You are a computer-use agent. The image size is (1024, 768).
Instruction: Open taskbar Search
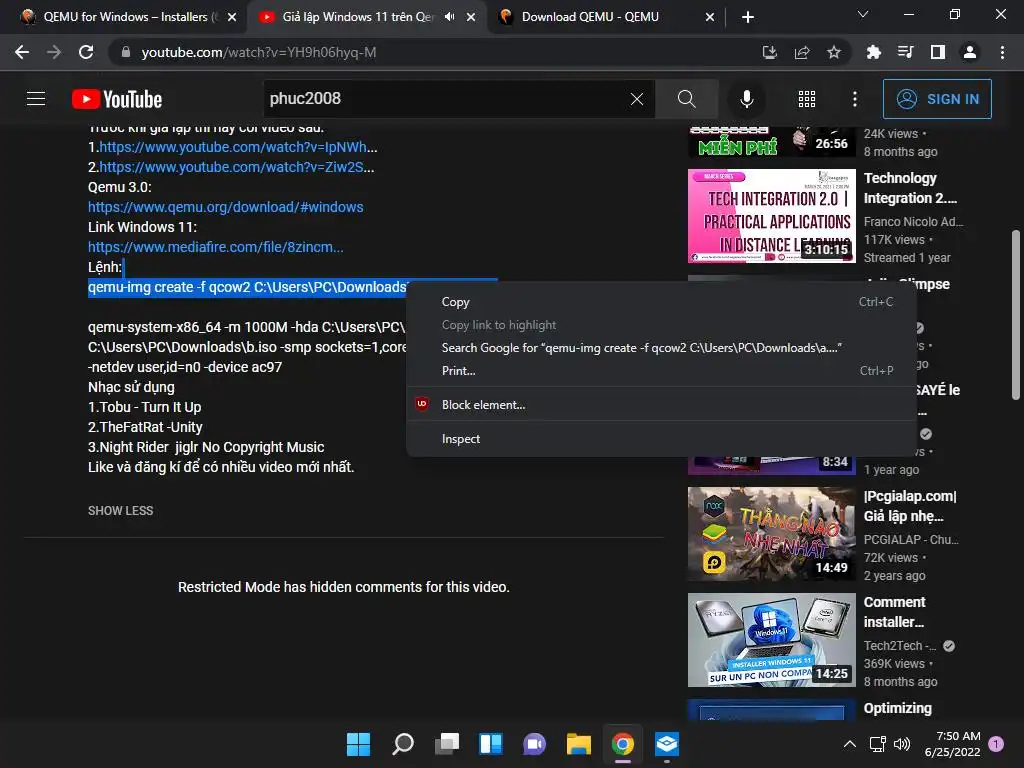pyautogui.click(x=402, y=744)
